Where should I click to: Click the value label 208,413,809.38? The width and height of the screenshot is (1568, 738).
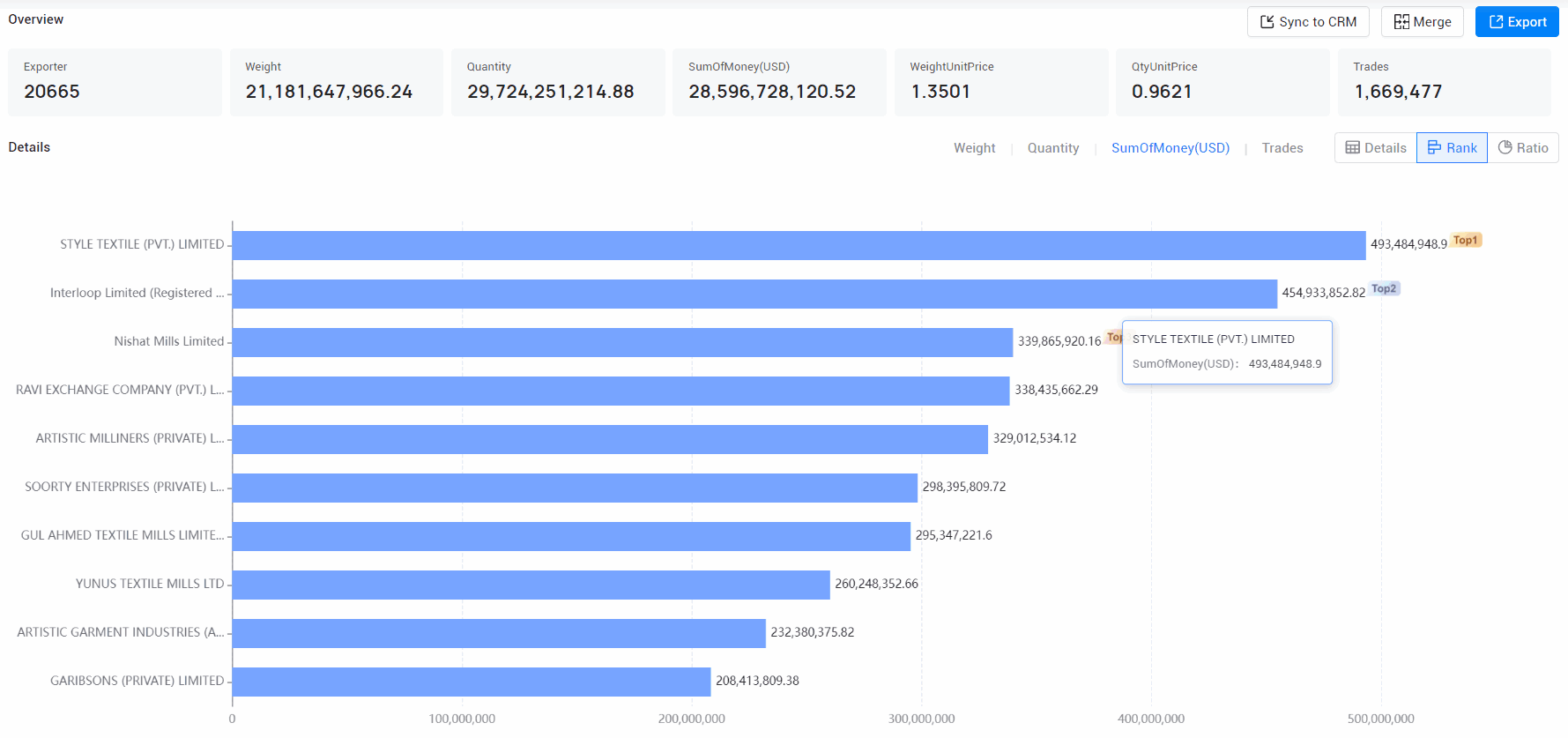point(757,681)
